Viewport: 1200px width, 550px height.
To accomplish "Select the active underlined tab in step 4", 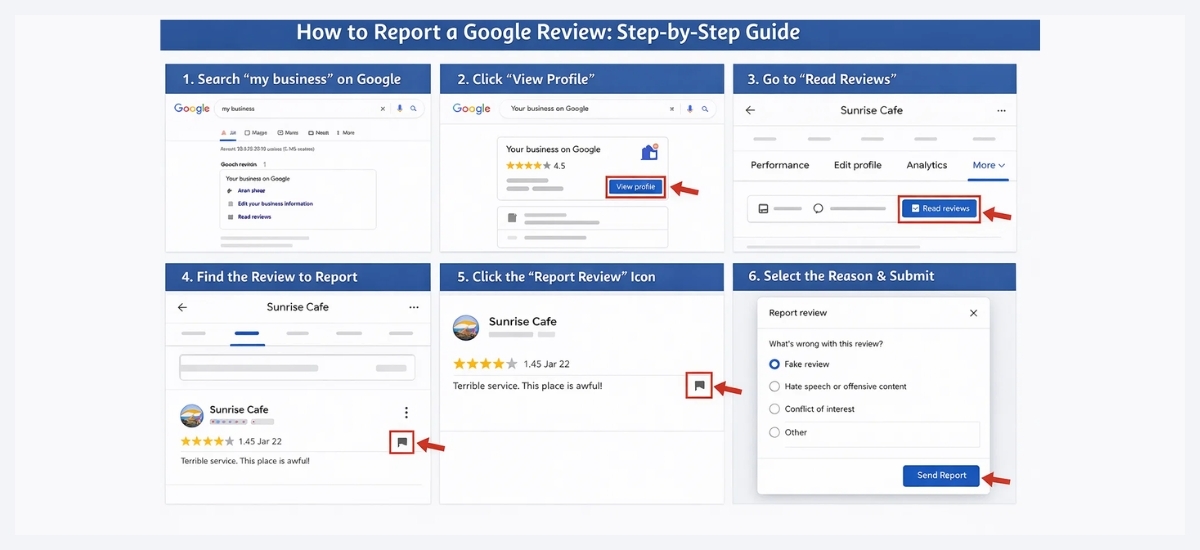I will (247, 334).
